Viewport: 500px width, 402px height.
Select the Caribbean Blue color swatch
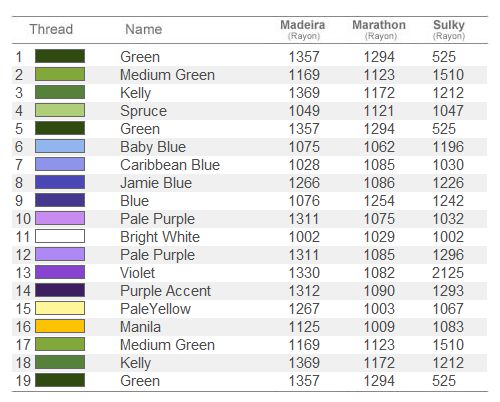[60, 164]
